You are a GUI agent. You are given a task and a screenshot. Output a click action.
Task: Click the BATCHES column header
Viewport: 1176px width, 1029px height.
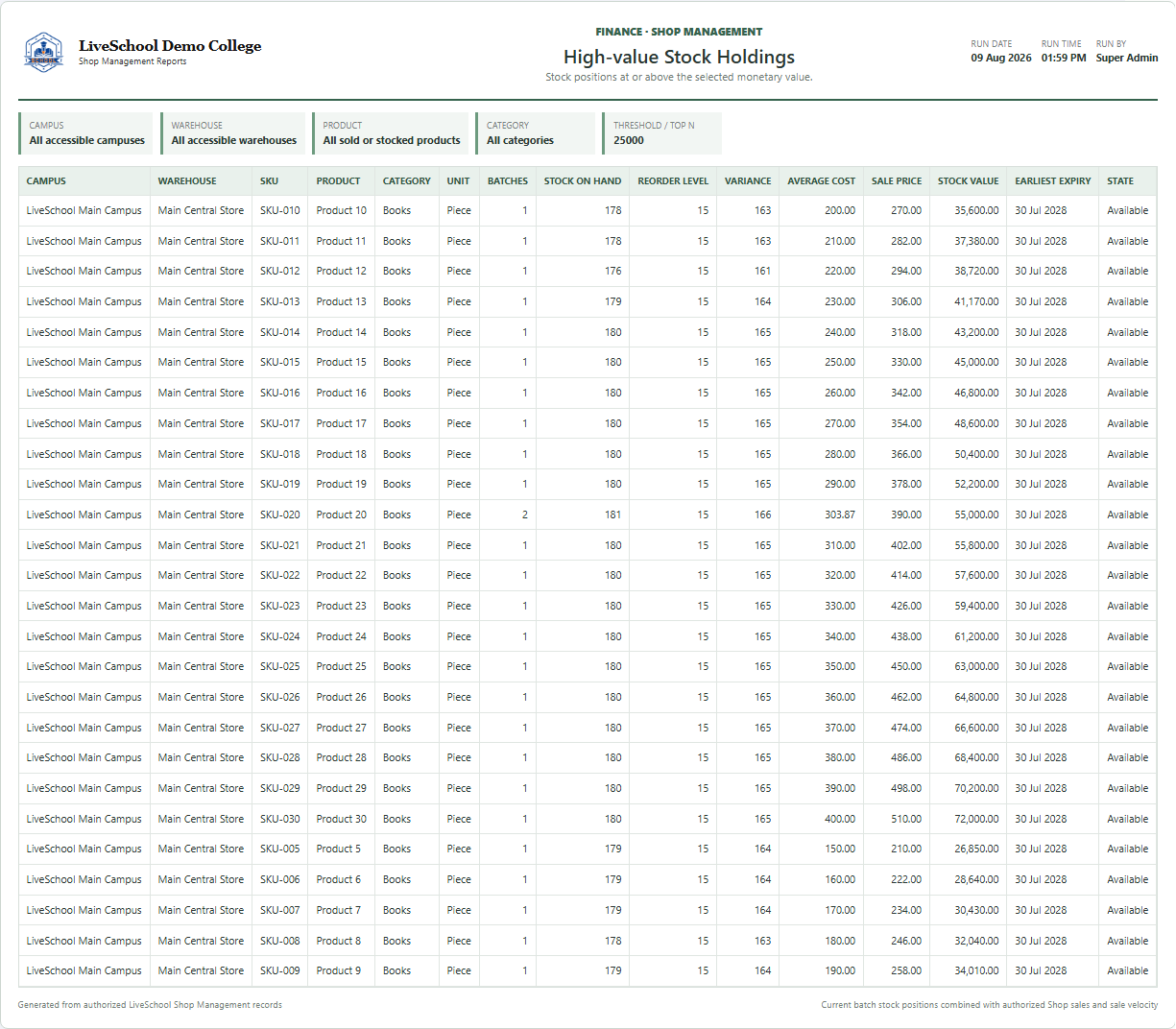coord(508,180)
